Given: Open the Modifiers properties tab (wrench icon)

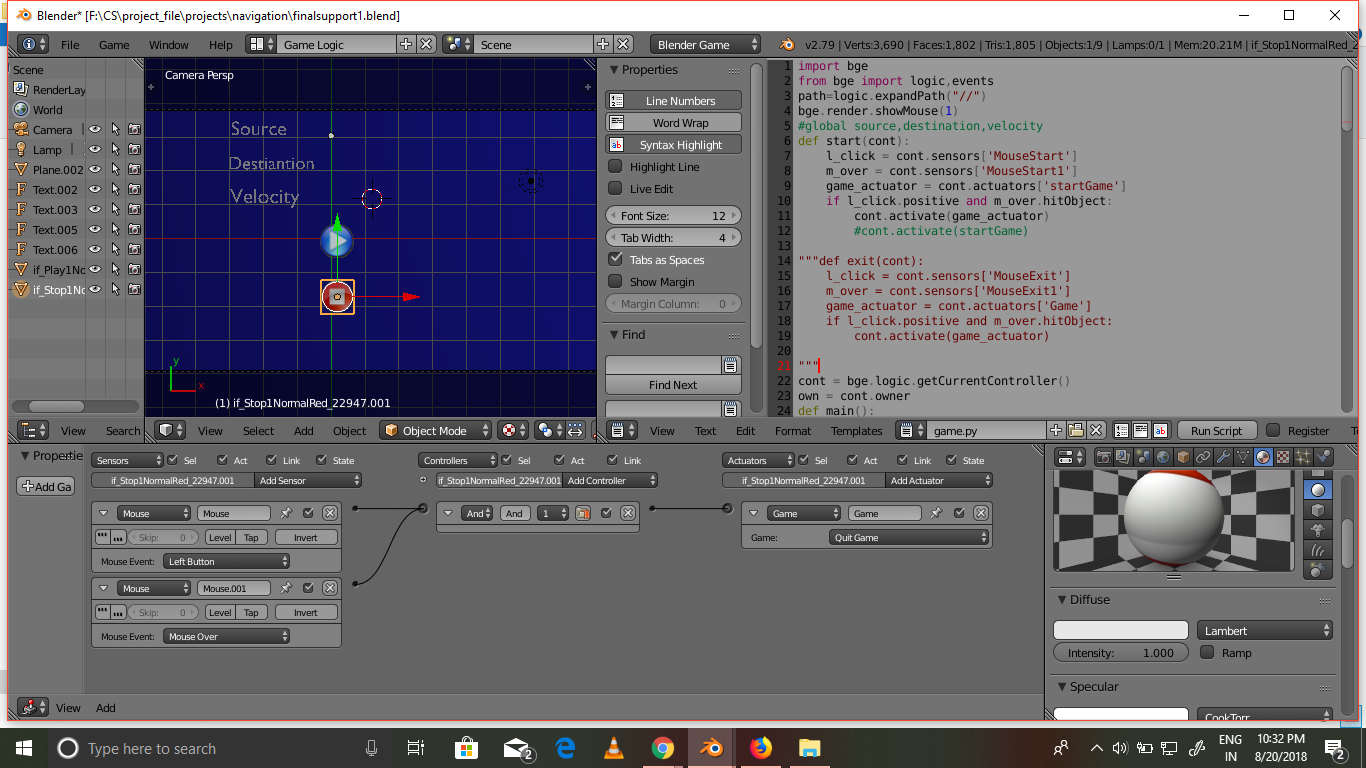Looking at the screenshot, I should tap(1225, 459).
